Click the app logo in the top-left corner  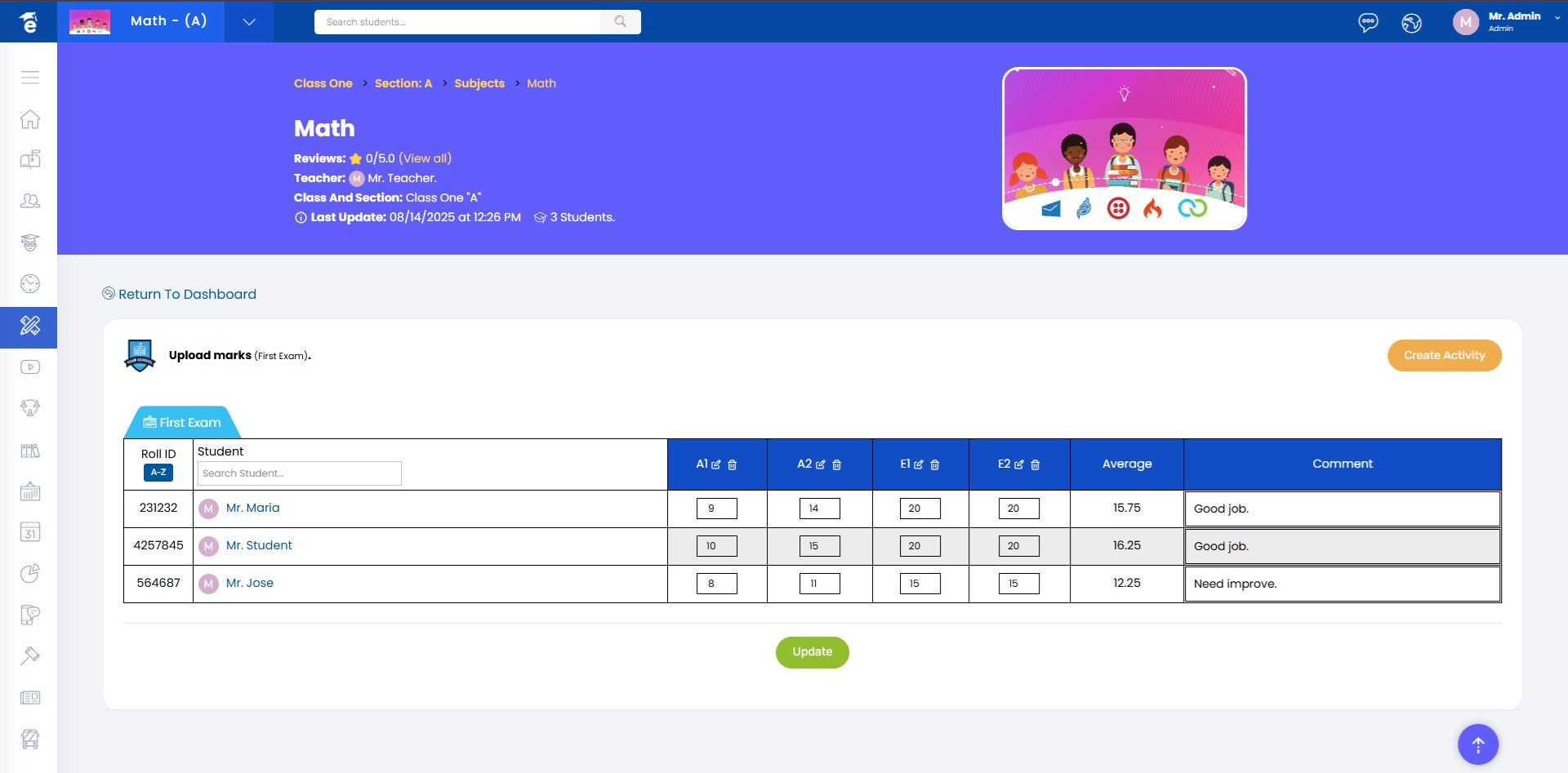(x=29, y=22)
